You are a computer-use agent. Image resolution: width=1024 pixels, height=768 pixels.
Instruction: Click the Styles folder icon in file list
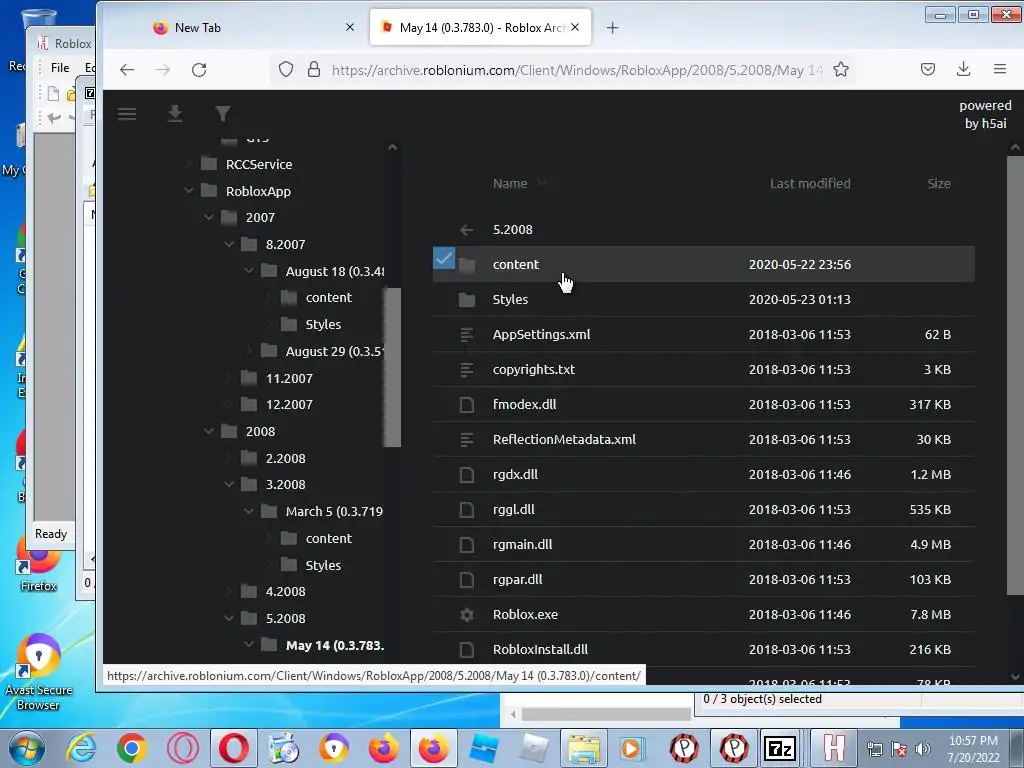(x=466, y=300)
